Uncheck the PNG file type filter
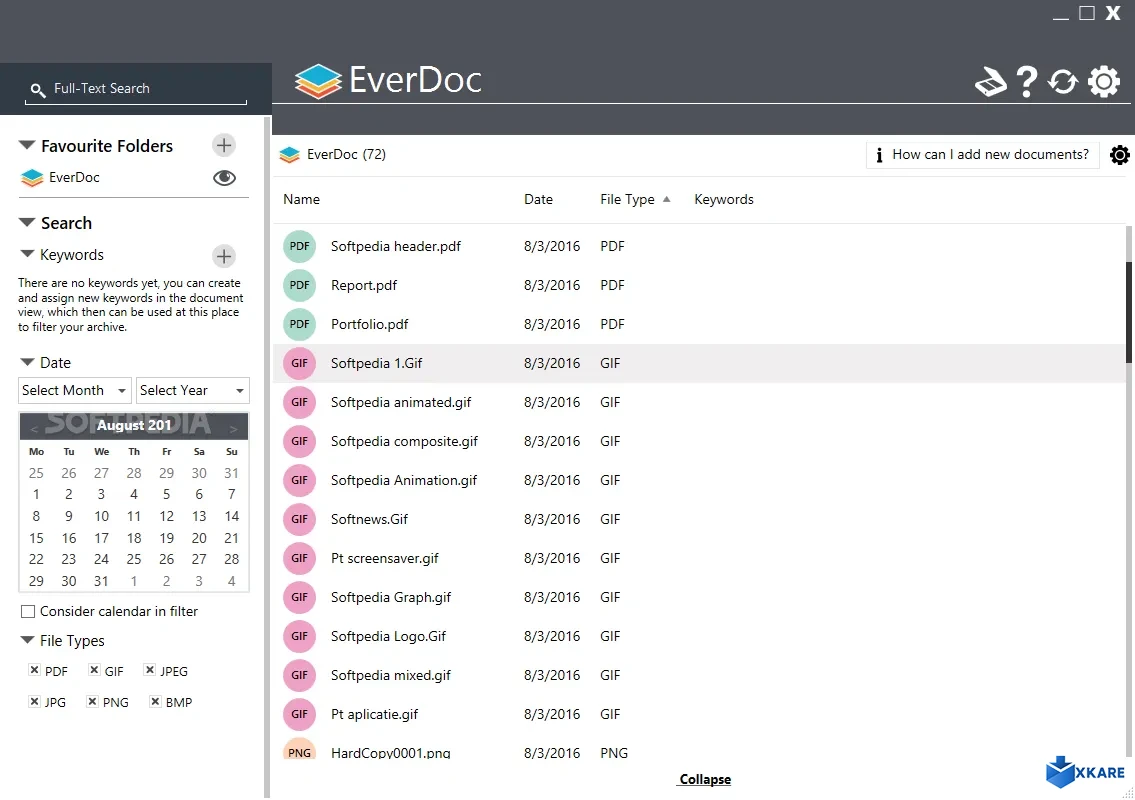The image size is (1135, 800). (x=92, y=702)
